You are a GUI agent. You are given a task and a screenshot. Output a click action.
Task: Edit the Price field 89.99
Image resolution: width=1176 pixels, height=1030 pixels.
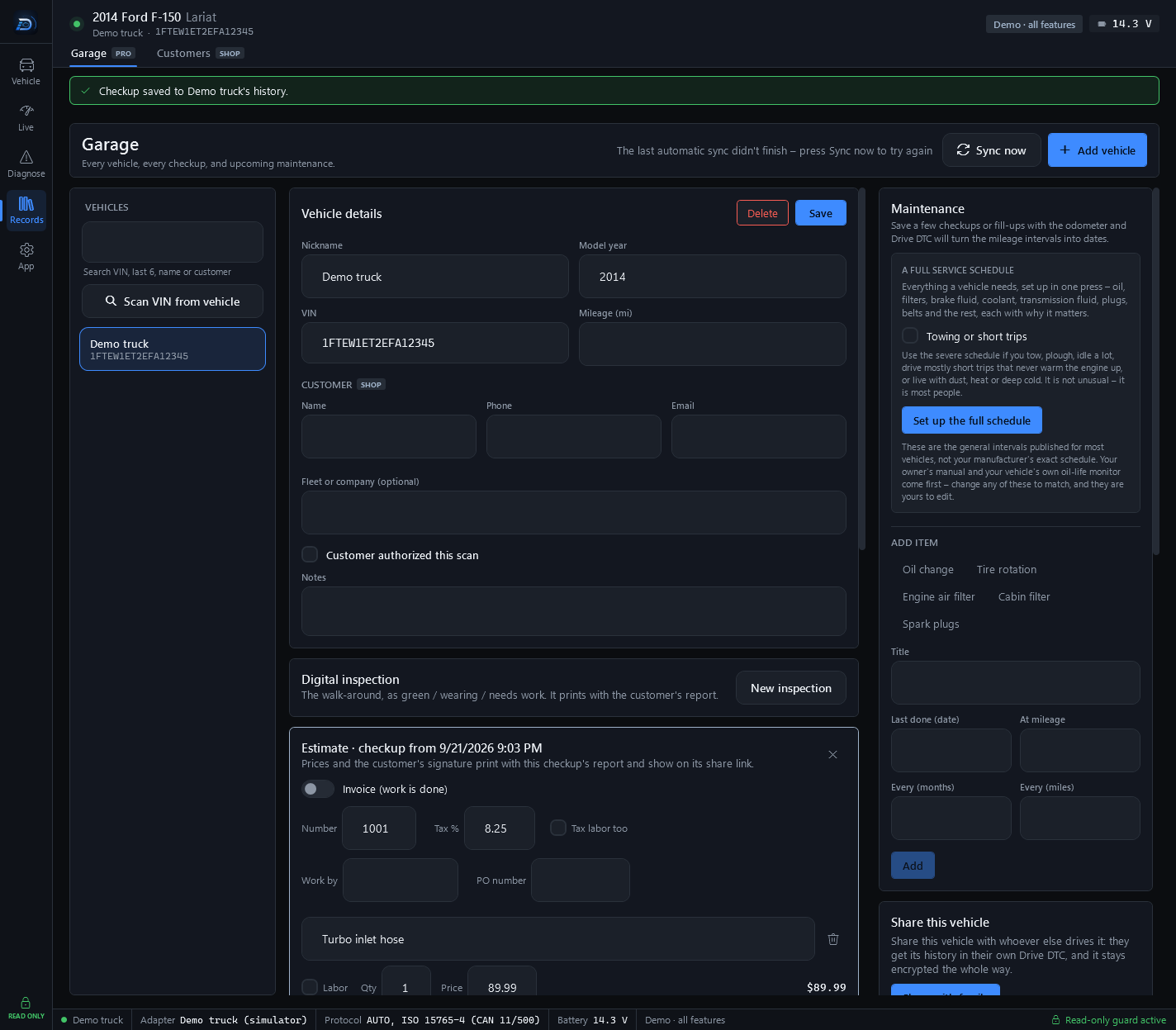point(502,981)
